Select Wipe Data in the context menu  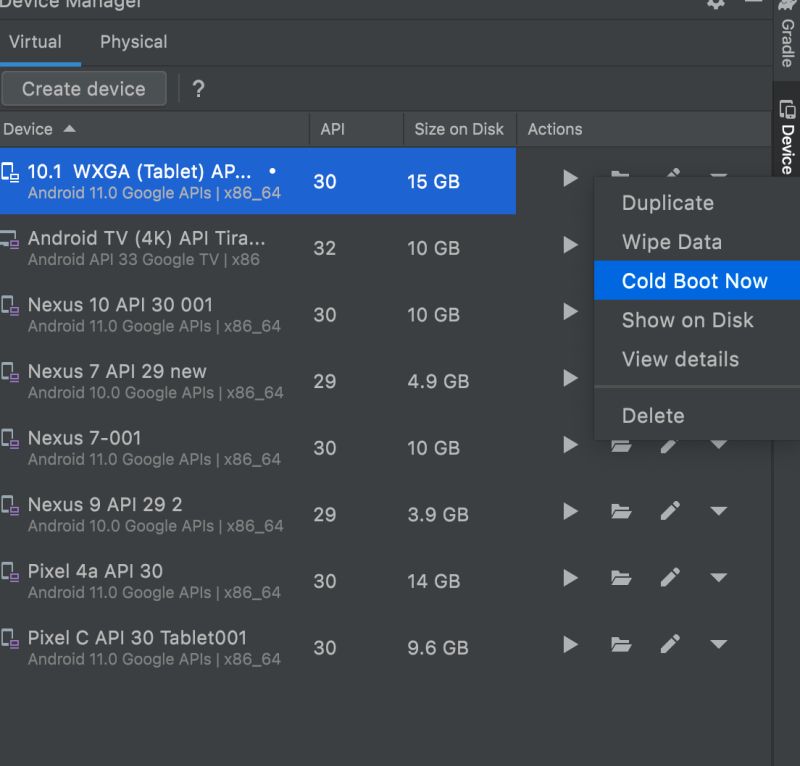point(672,242)
